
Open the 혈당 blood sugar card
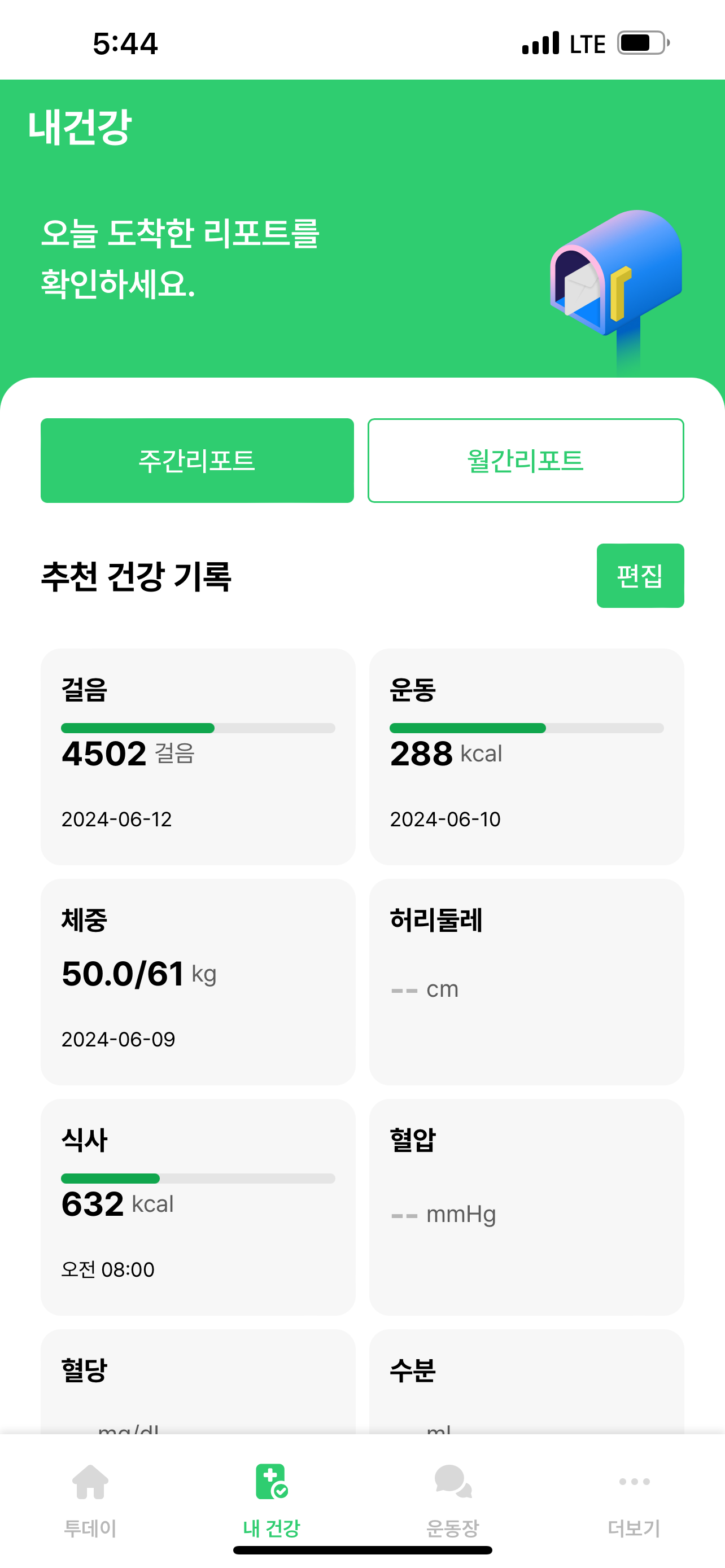[x=198, y=1382]
